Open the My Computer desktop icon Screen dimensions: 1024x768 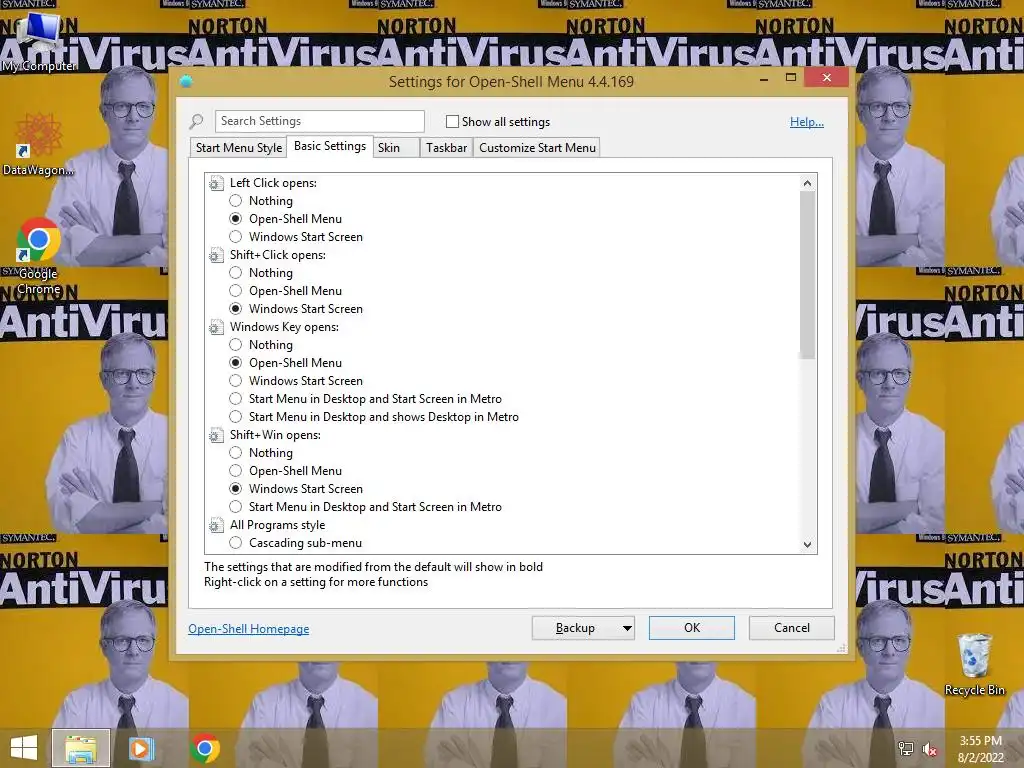[x=39, y=40]
